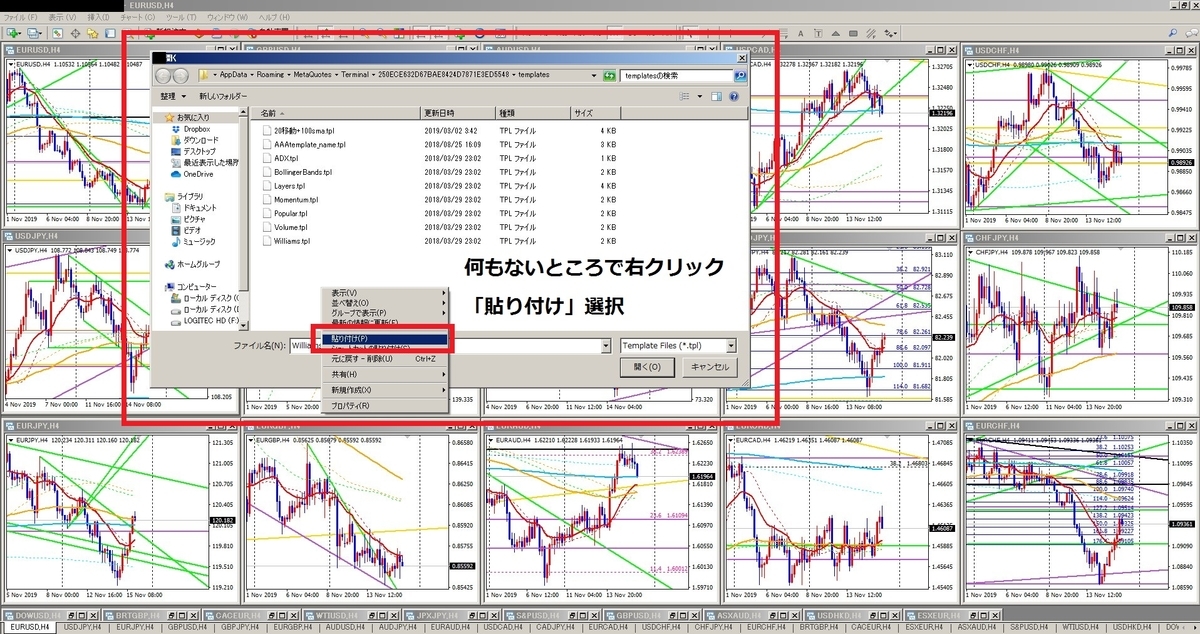Toggle the preview pane icon
Viewport: 1200px width, 634px height.
point(715,96)
